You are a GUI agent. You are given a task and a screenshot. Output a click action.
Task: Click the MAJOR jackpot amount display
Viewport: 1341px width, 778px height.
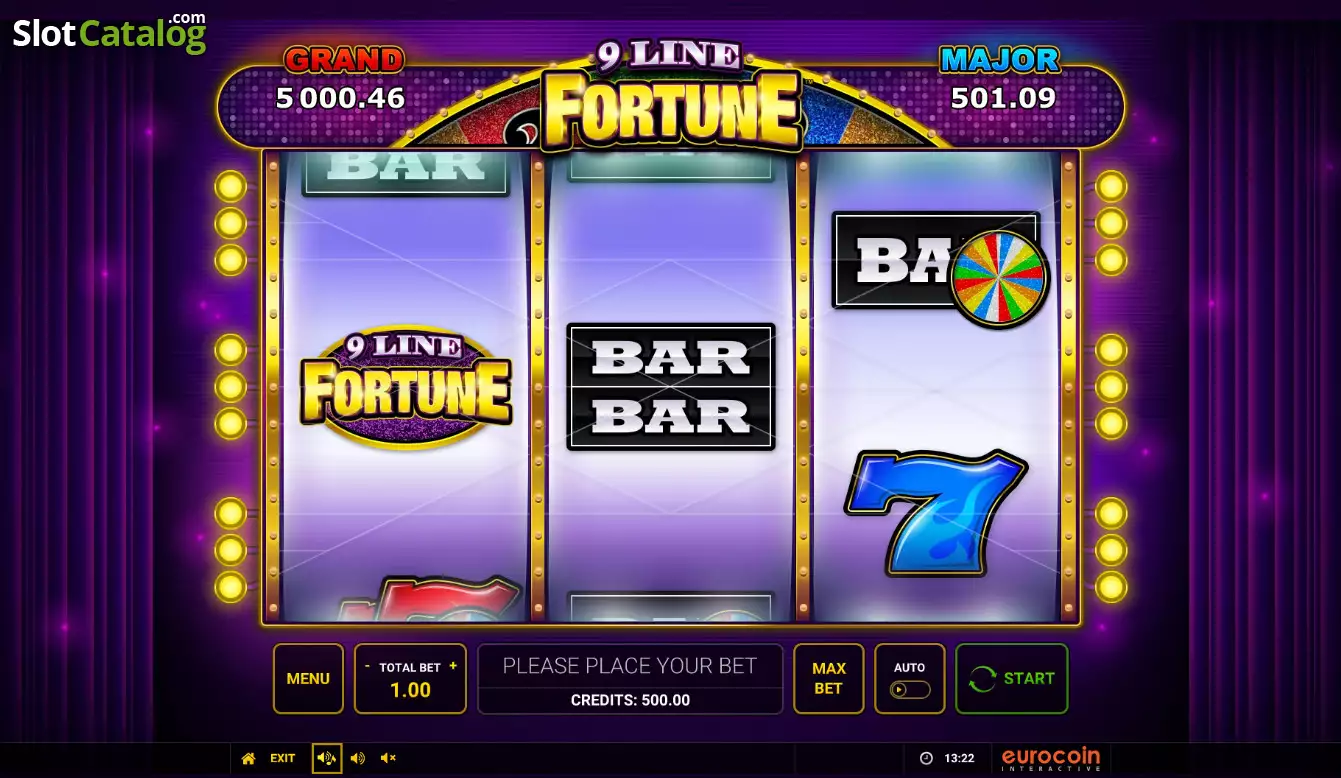click(x=1003, y=98)
